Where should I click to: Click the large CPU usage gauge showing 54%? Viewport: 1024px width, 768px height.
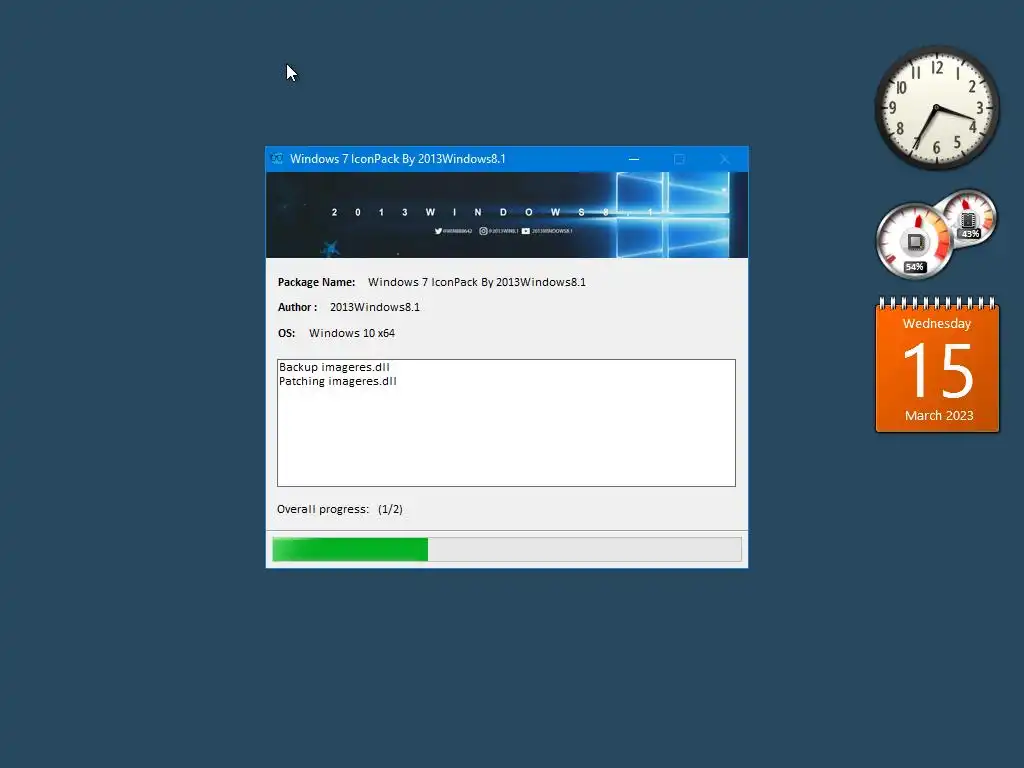(914, 242)
